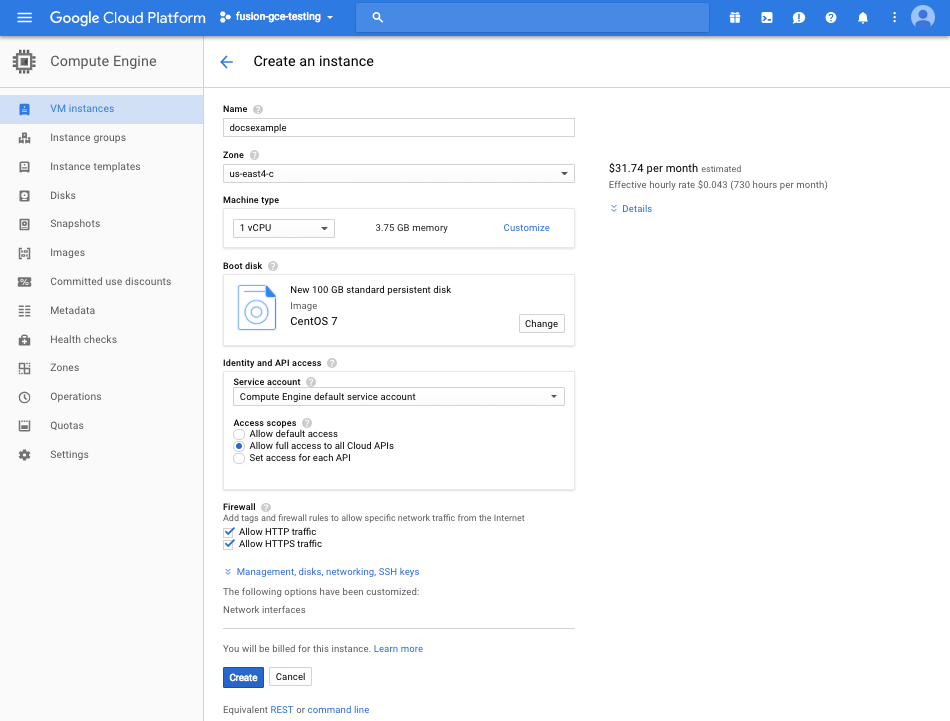Viewport: 950px width, 721px height.
Task: Open the Zone dropdown showing us-east4-c
Action: (x=398, y=174)
